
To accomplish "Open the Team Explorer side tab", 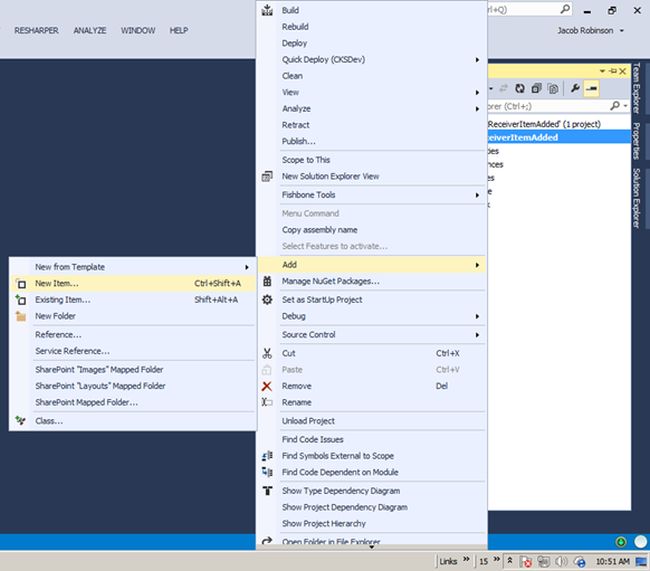I will (x=637, y=88).
